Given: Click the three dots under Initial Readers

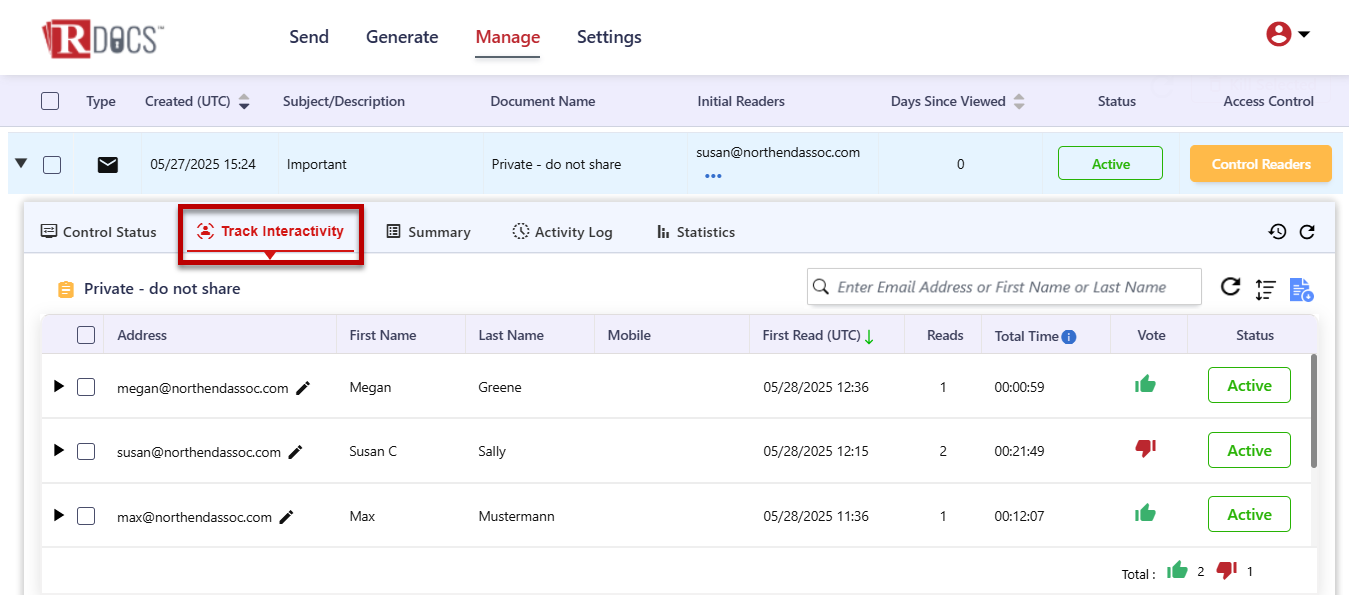Looking at the screenshot, I should (712, 176).
